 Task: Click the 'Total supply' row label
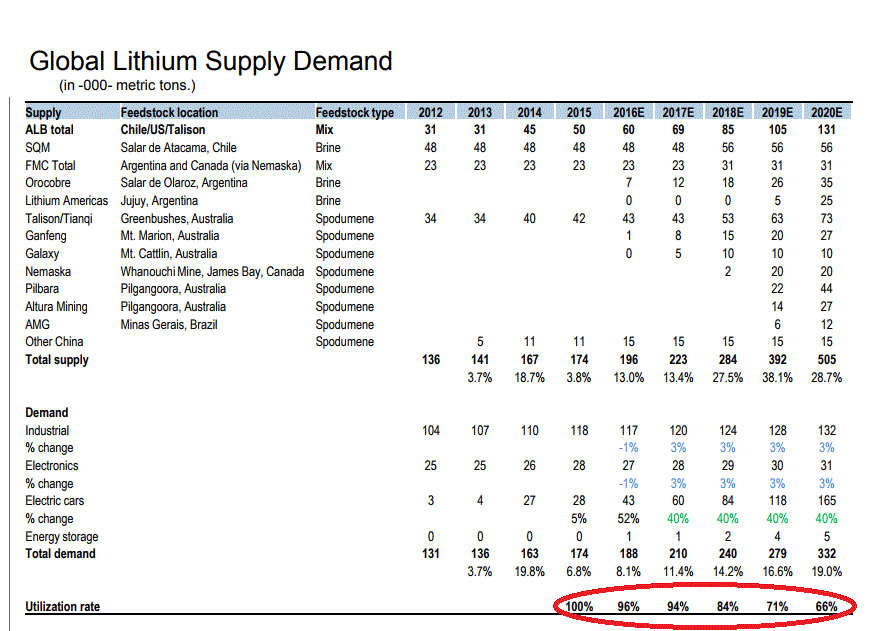pos(57,360)
